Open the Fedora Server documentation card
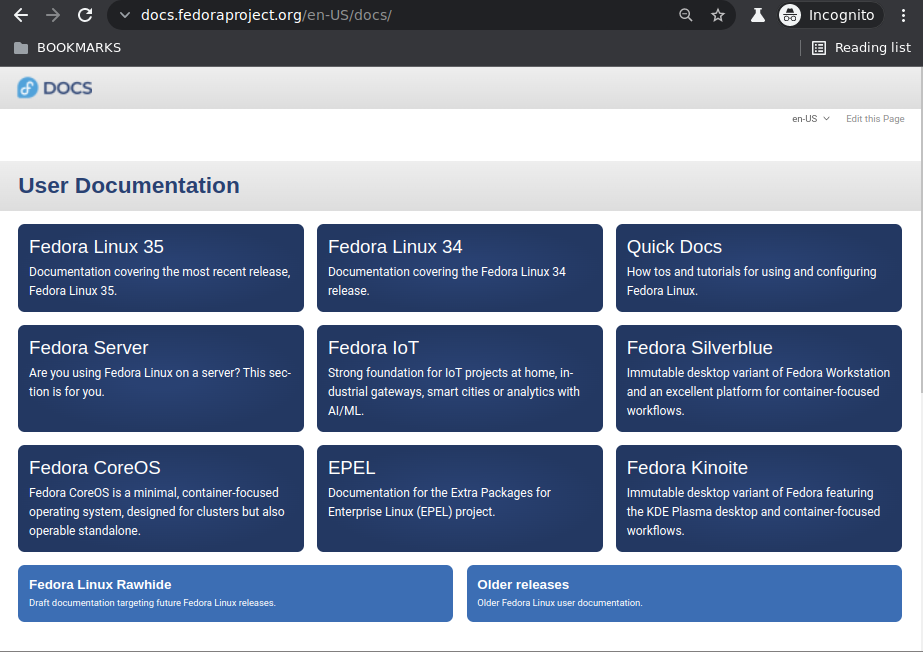 [x=161, y=378]
